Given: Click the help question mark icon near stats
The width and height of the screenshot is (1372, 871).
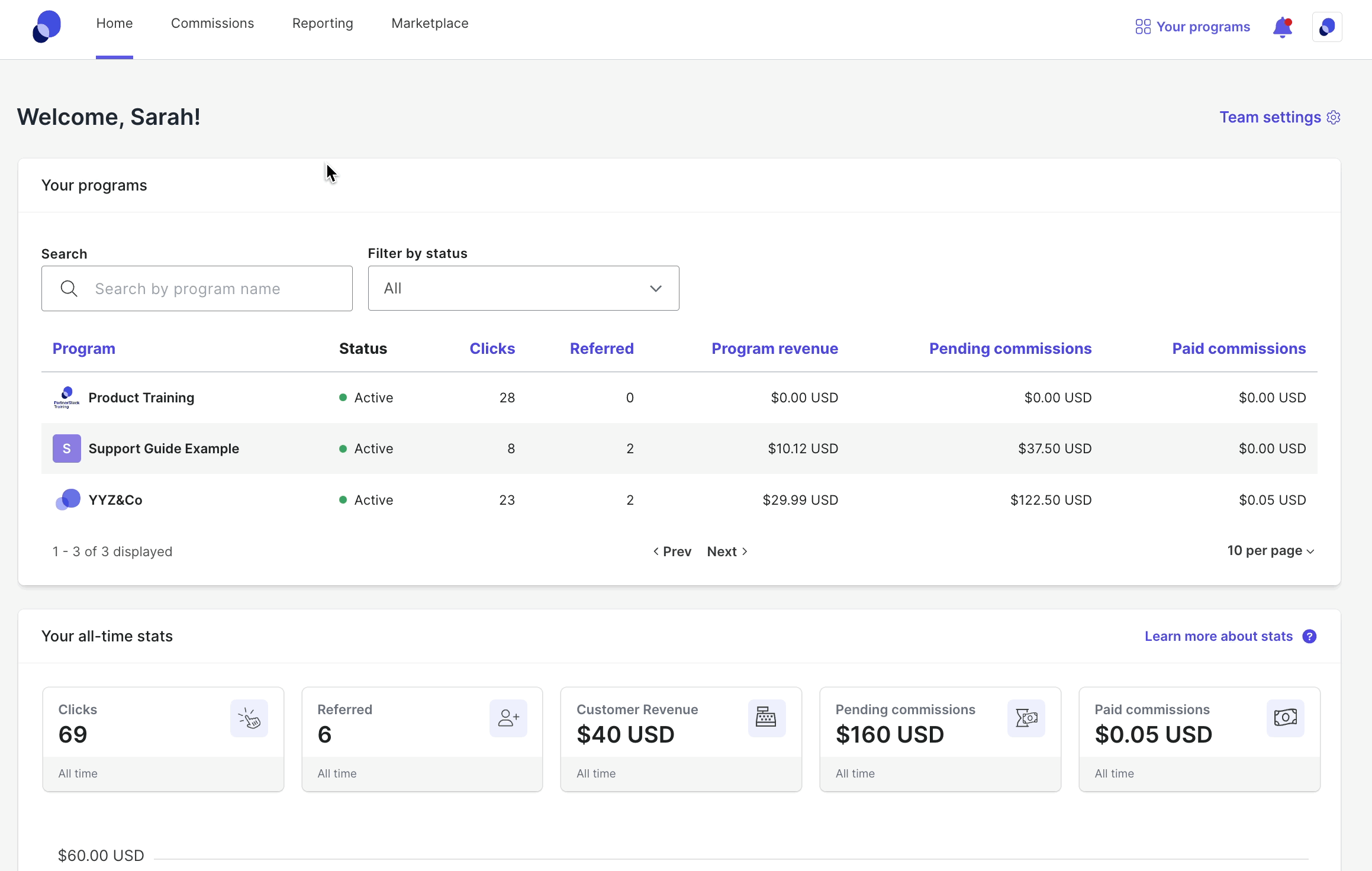Looking at the screenshot, I should [1309, 636].
